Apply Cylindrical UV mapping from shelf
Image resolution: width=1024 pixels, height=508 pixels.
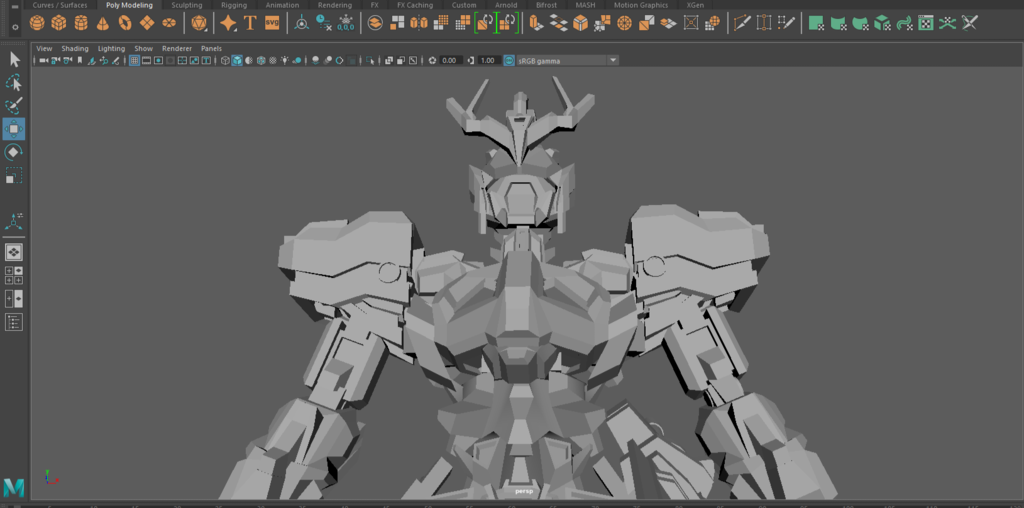(x=838, y=24)
